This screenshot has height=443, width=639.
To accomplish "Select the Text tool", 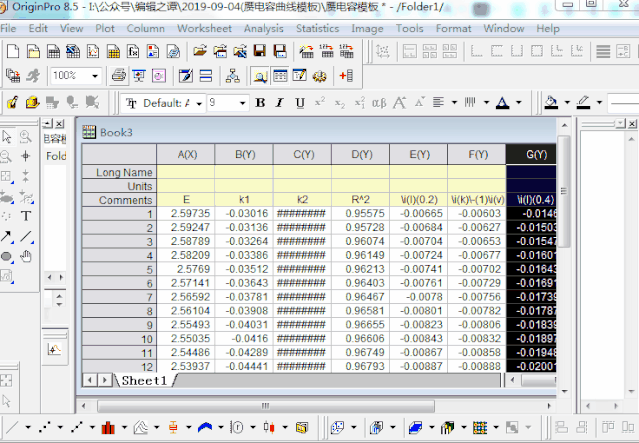I will [26, 216].
